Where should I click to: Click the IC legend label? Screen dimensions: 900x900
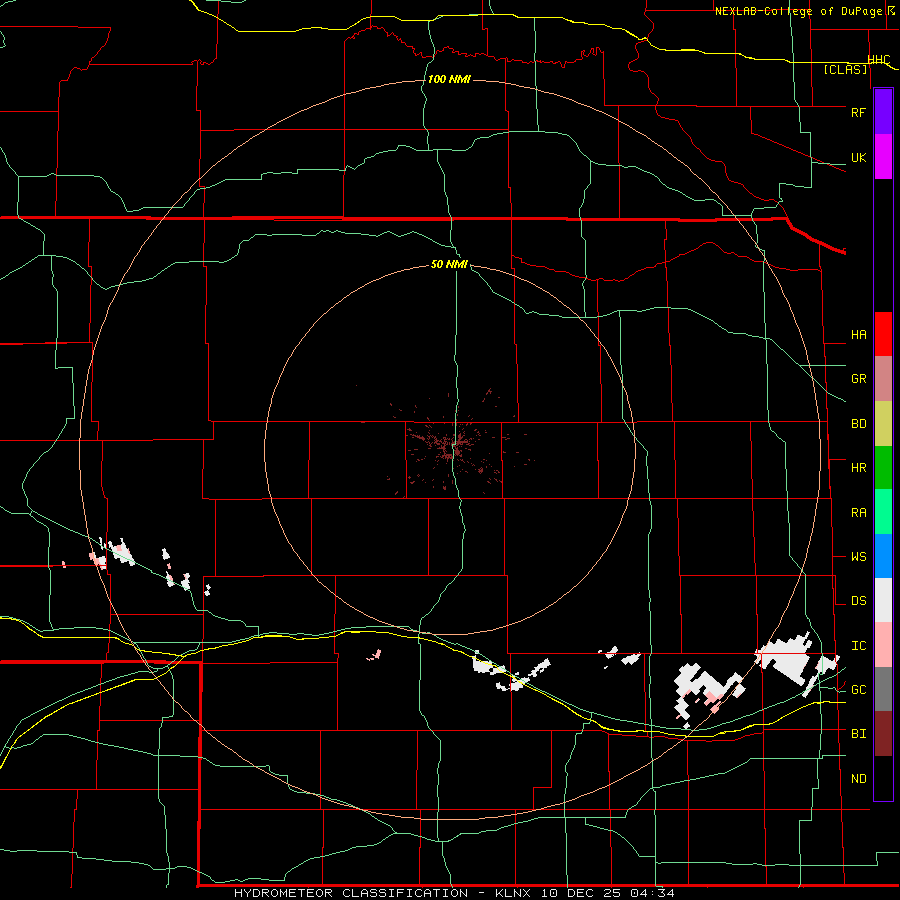[858, 646]
